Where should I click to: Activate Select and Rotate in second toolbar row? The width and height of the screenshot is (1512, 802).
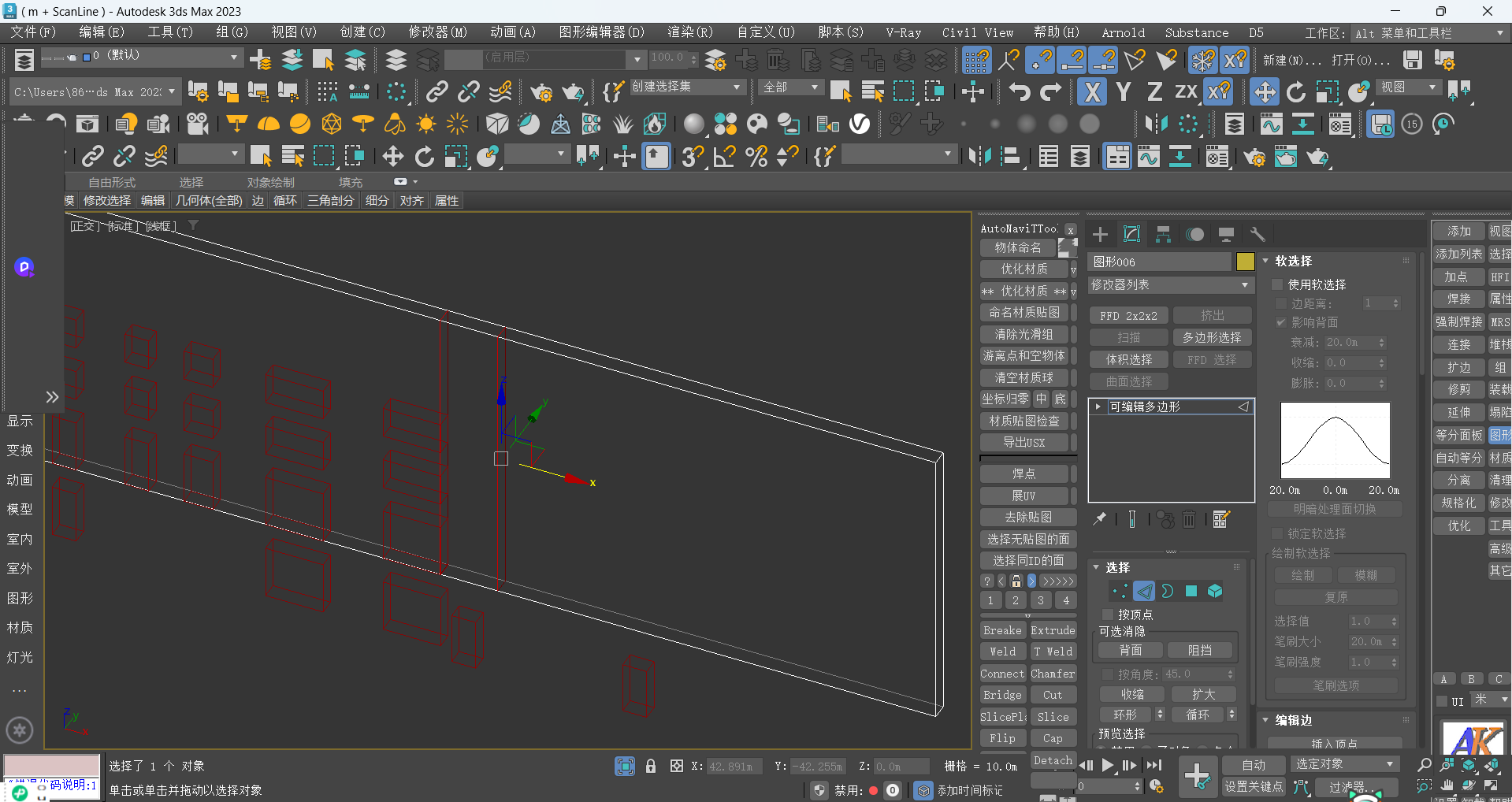1296,92
